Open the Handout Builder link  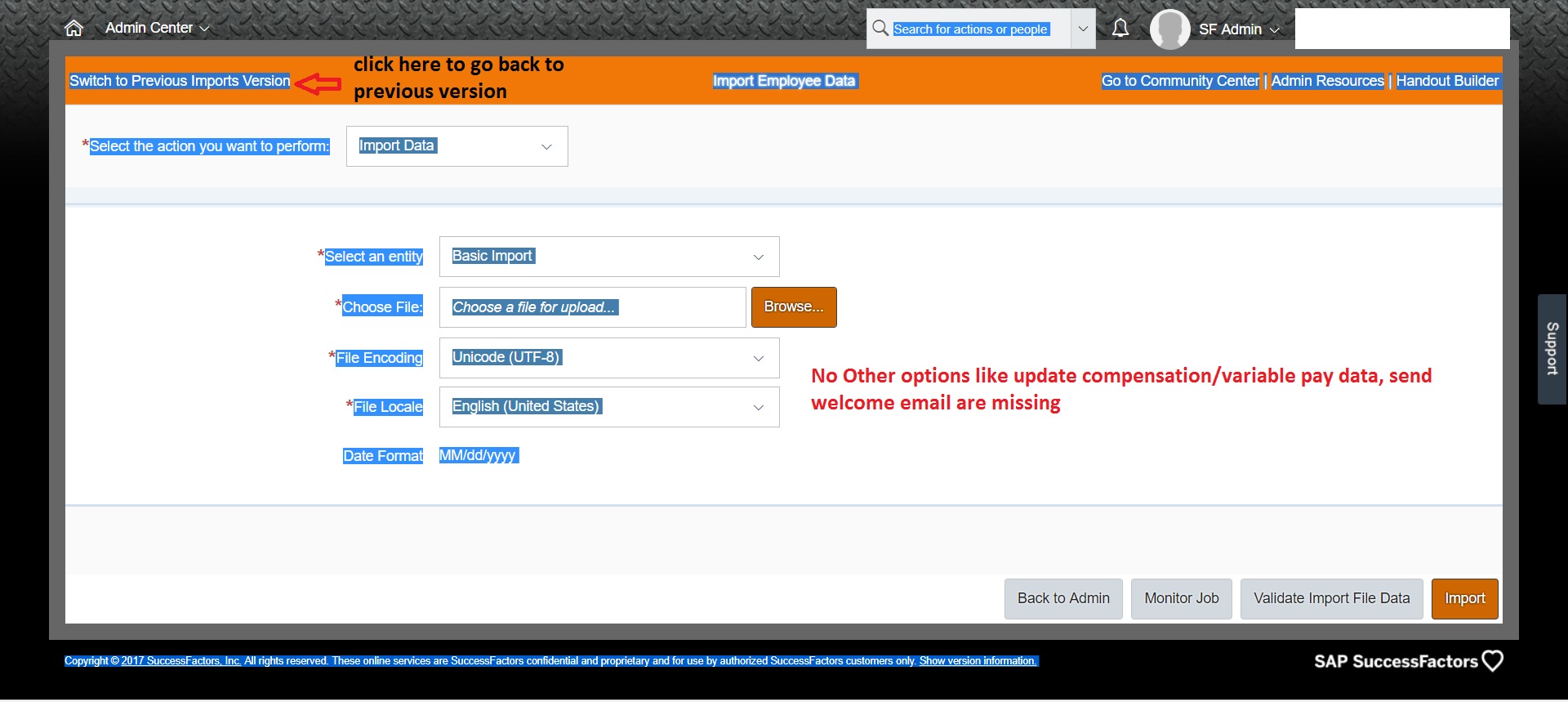pos(1447,81)
